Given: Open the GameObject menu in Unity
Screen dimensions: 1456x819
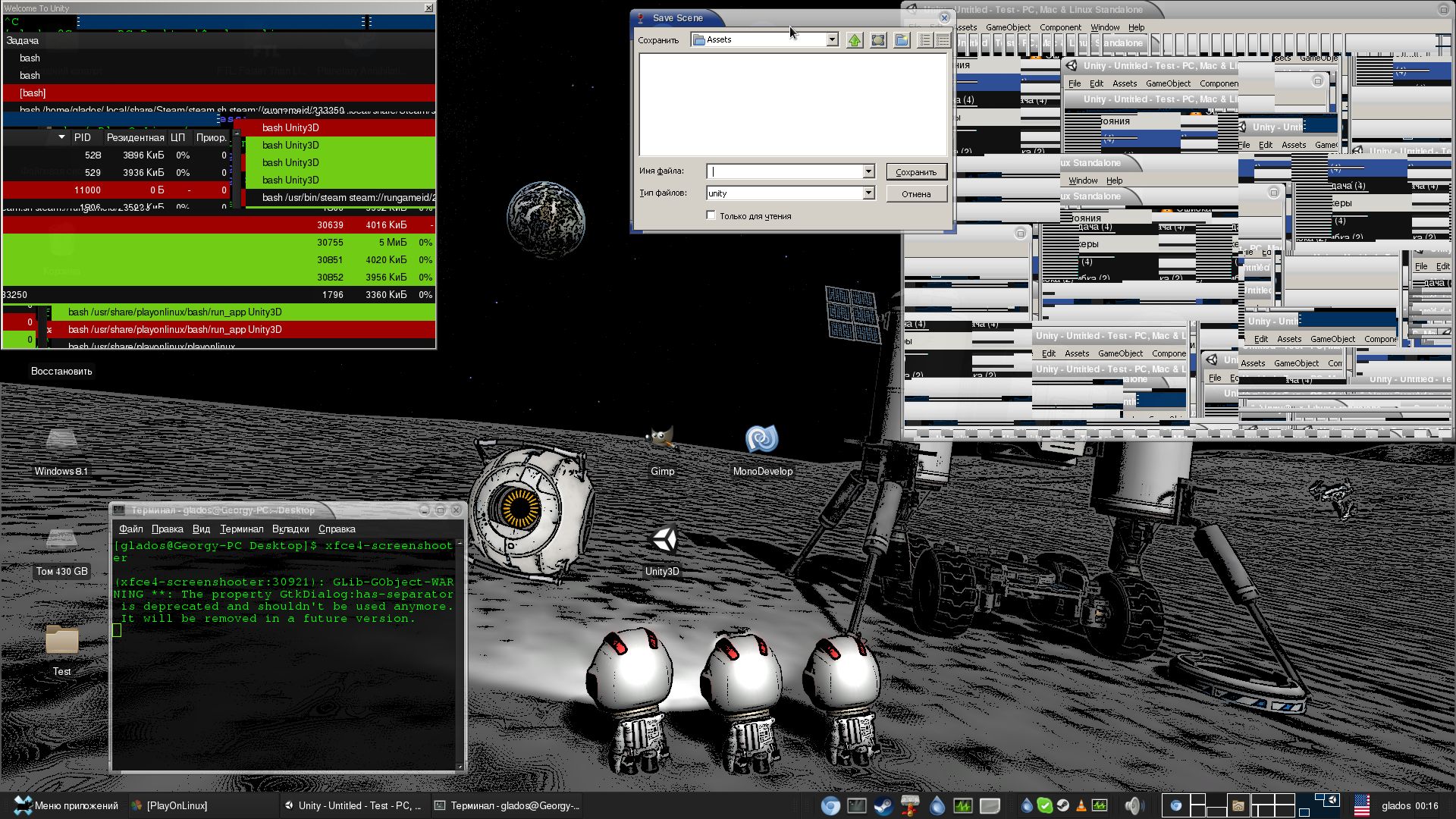Looking at the screenshot, I should click(x=1009, y=27).
